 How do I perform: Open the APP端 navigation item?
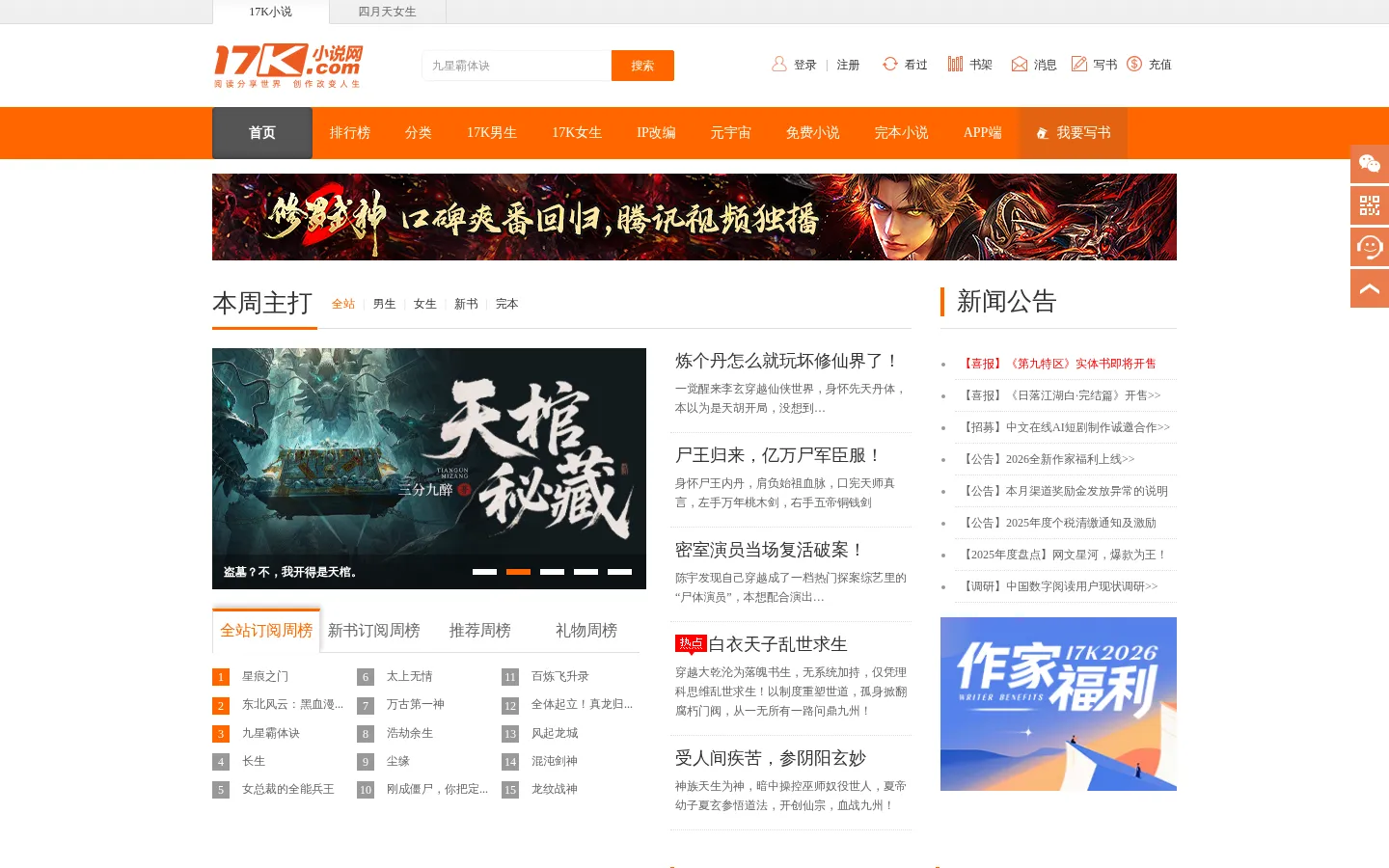tap(983, 133)
